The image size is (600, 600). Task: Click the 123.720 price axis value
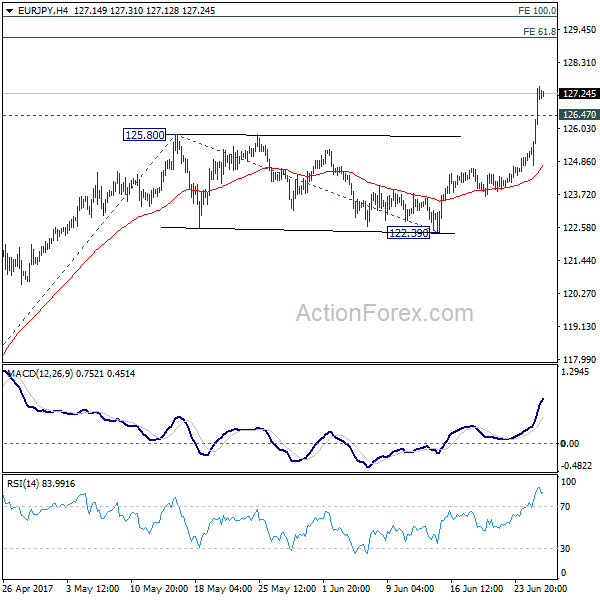(x=579, y=194)
